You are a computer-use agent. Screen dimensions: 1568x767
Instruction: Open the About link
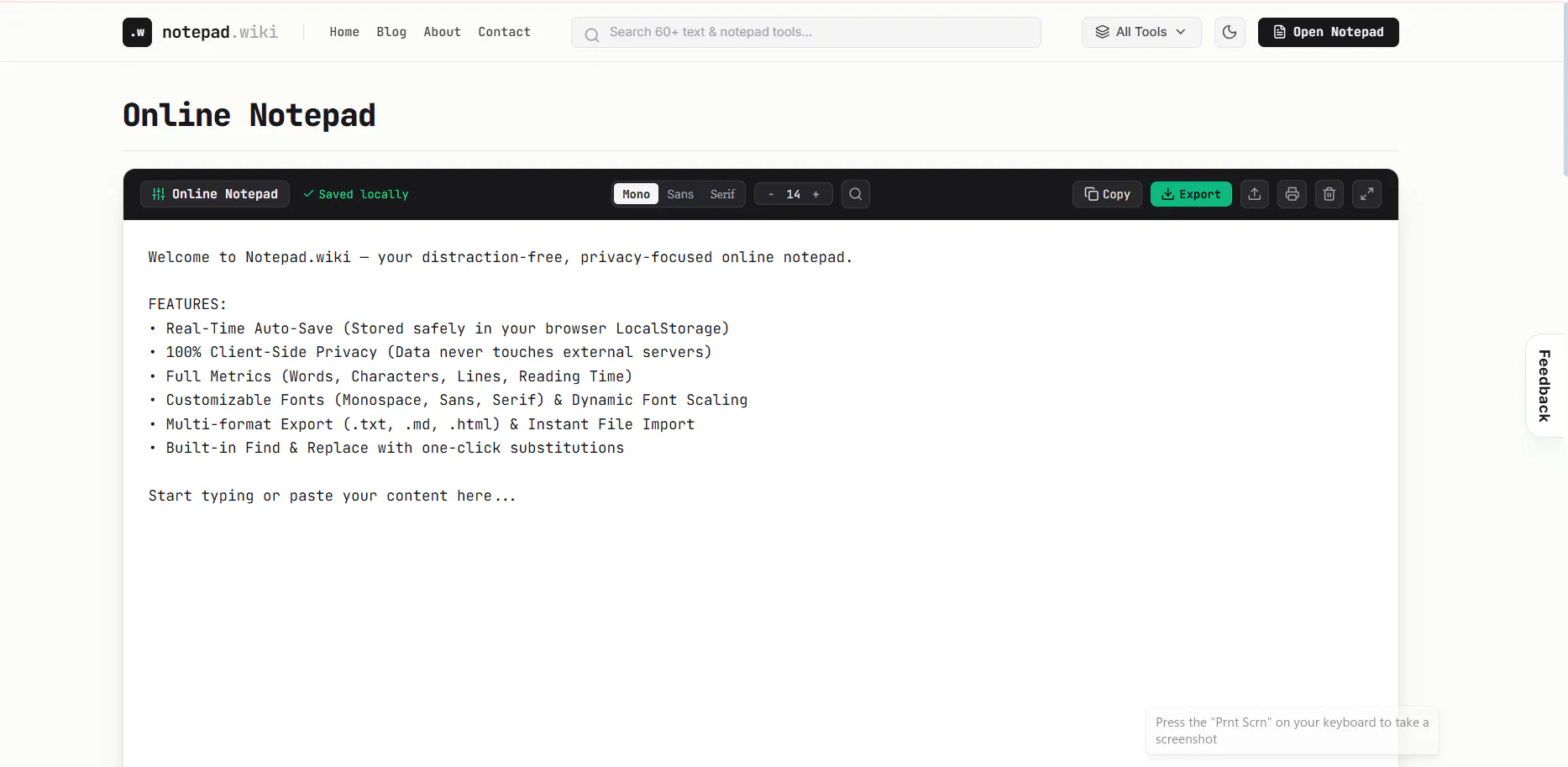pyautogui.click(x=442, y=32)
